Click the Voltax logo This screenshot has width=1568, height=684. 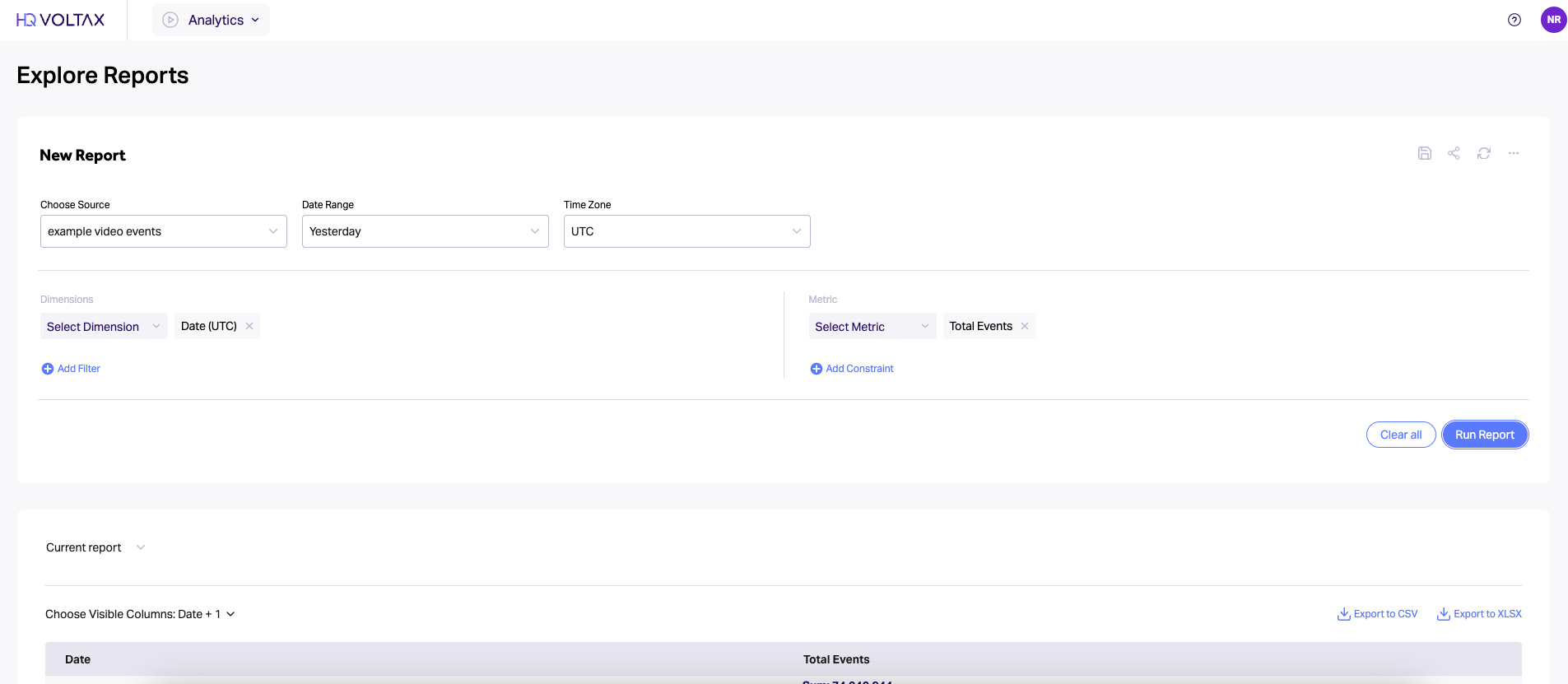coord(61,20)
